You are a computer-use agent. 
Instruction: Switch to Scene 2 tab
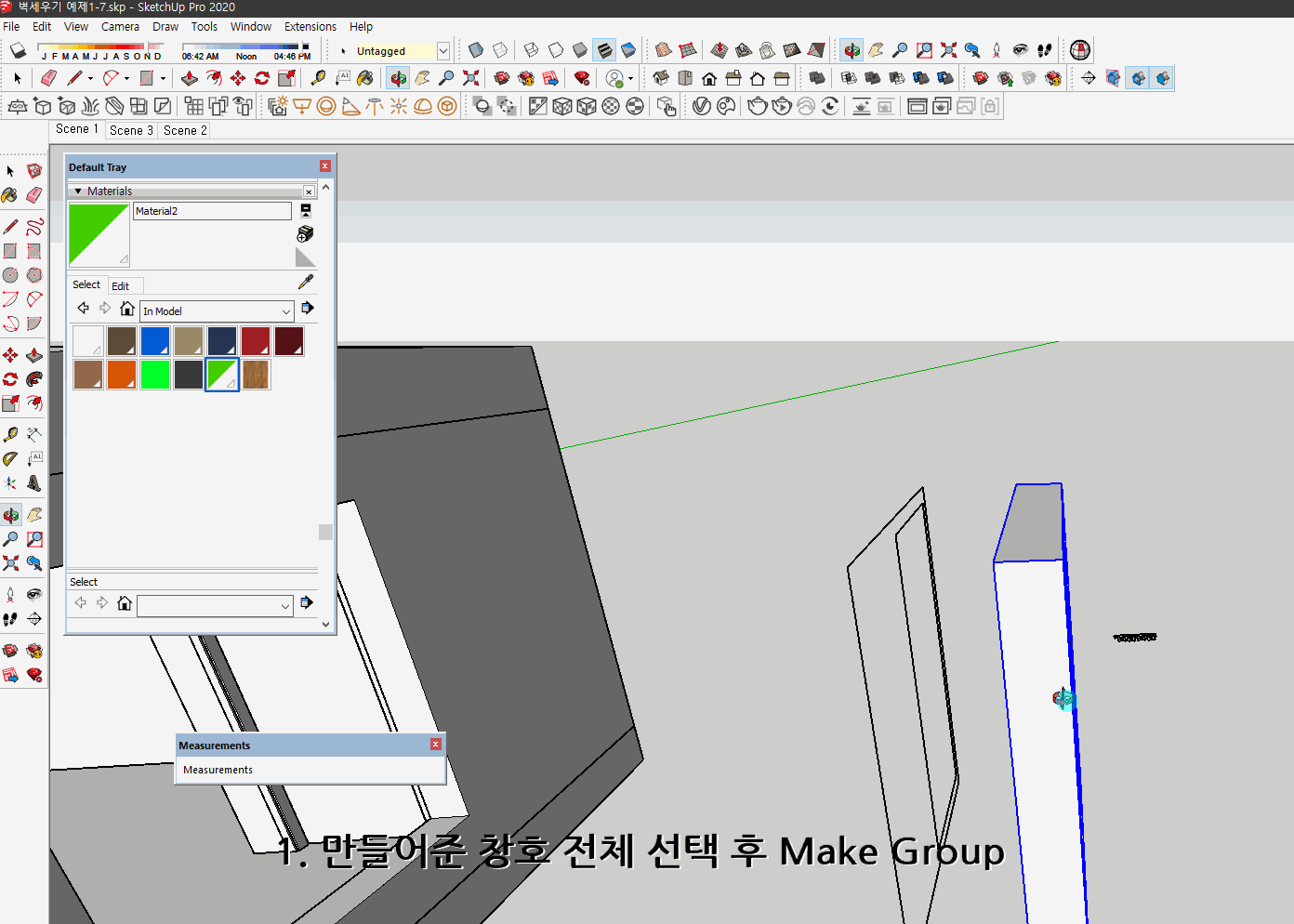point(185,130)
